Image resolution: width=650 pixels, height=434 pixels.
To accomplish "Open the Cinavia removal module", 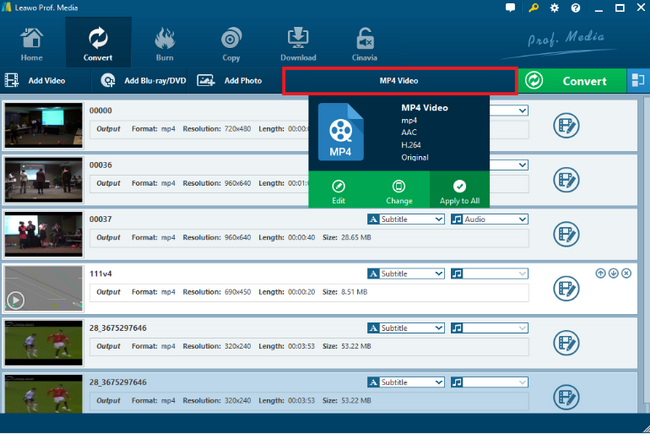I will tap(366, 42).
